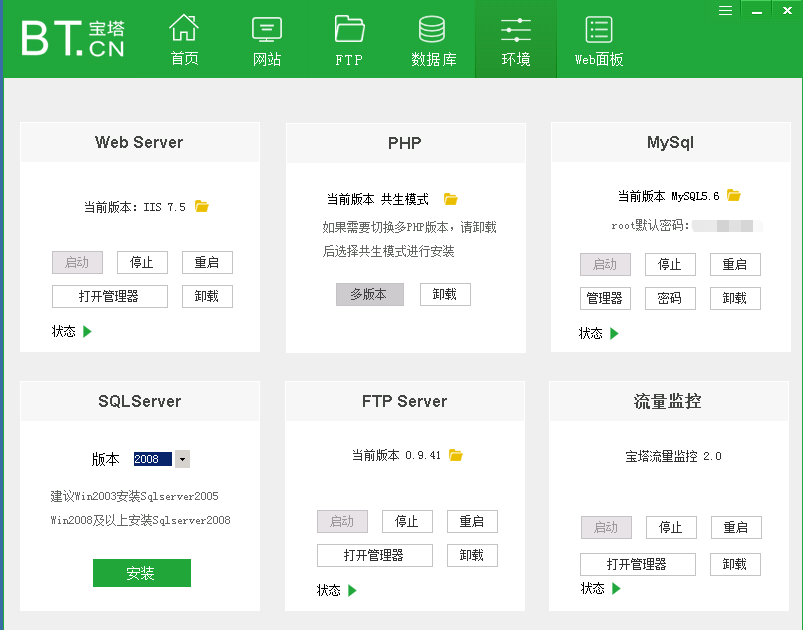803x630 pixels.
Task: Select the 2008 version field
Action: click(153, 459)
